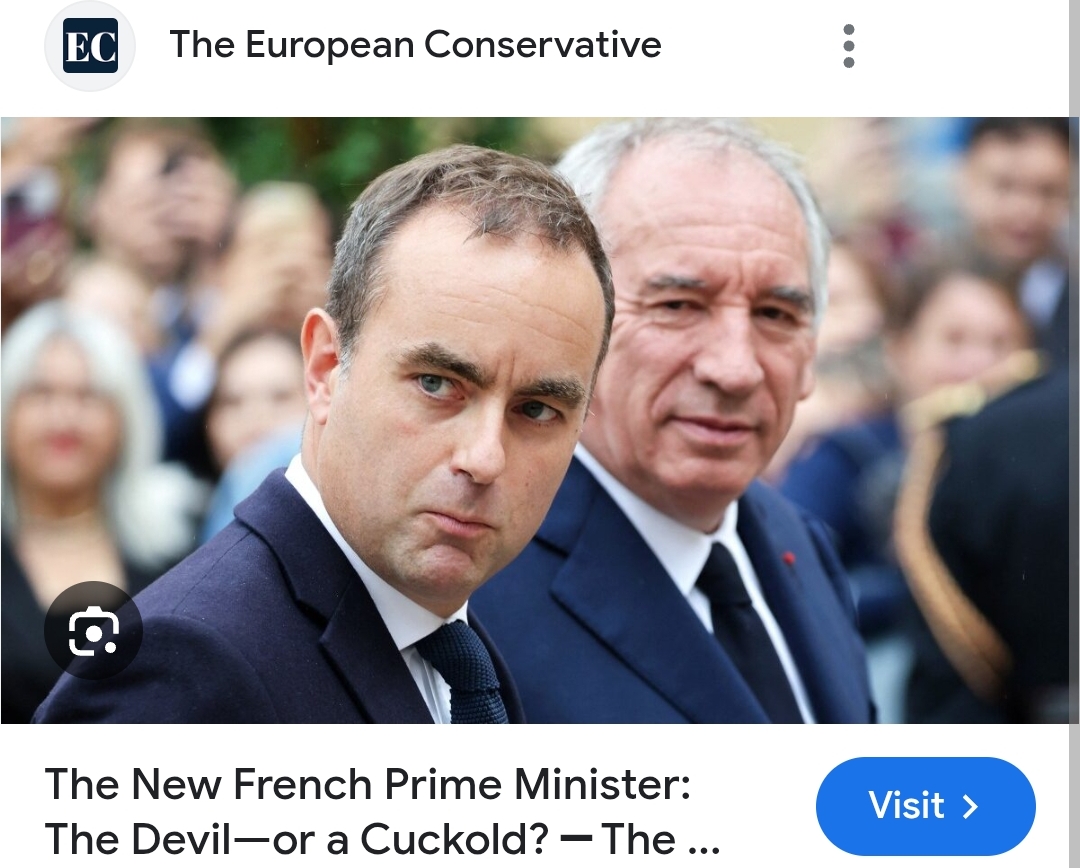Open The European Conservative source name

click(415, 45)
